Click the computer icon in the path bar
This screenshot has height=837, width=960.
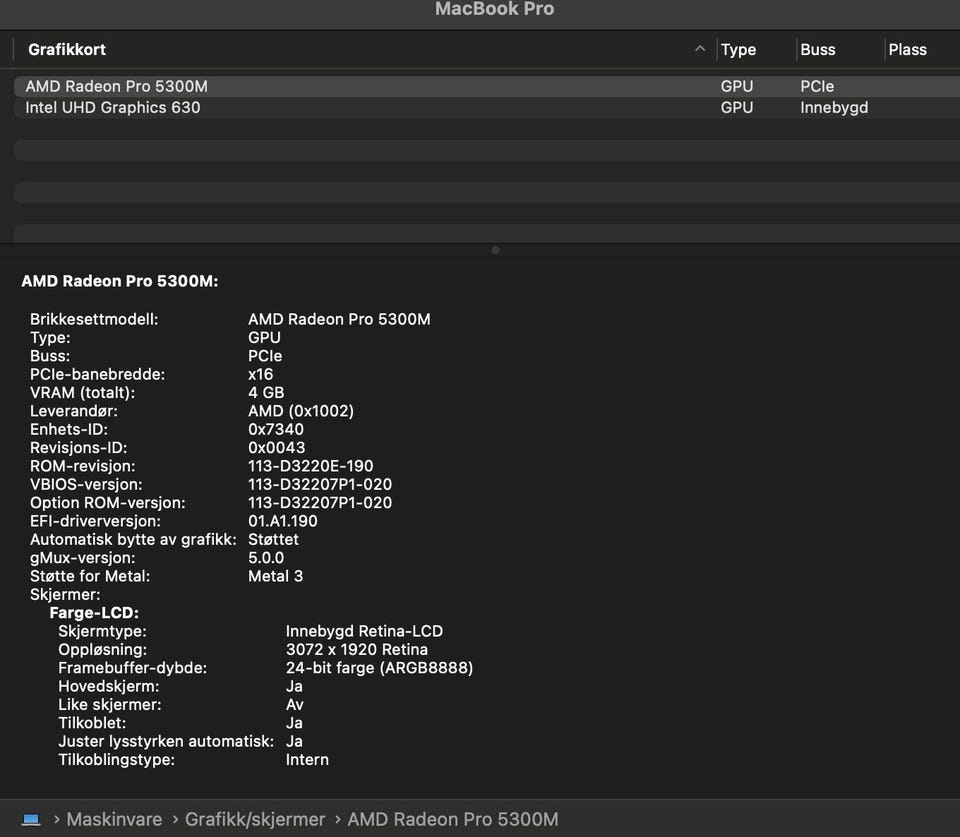pyautogui.click(x=31, y=819)
